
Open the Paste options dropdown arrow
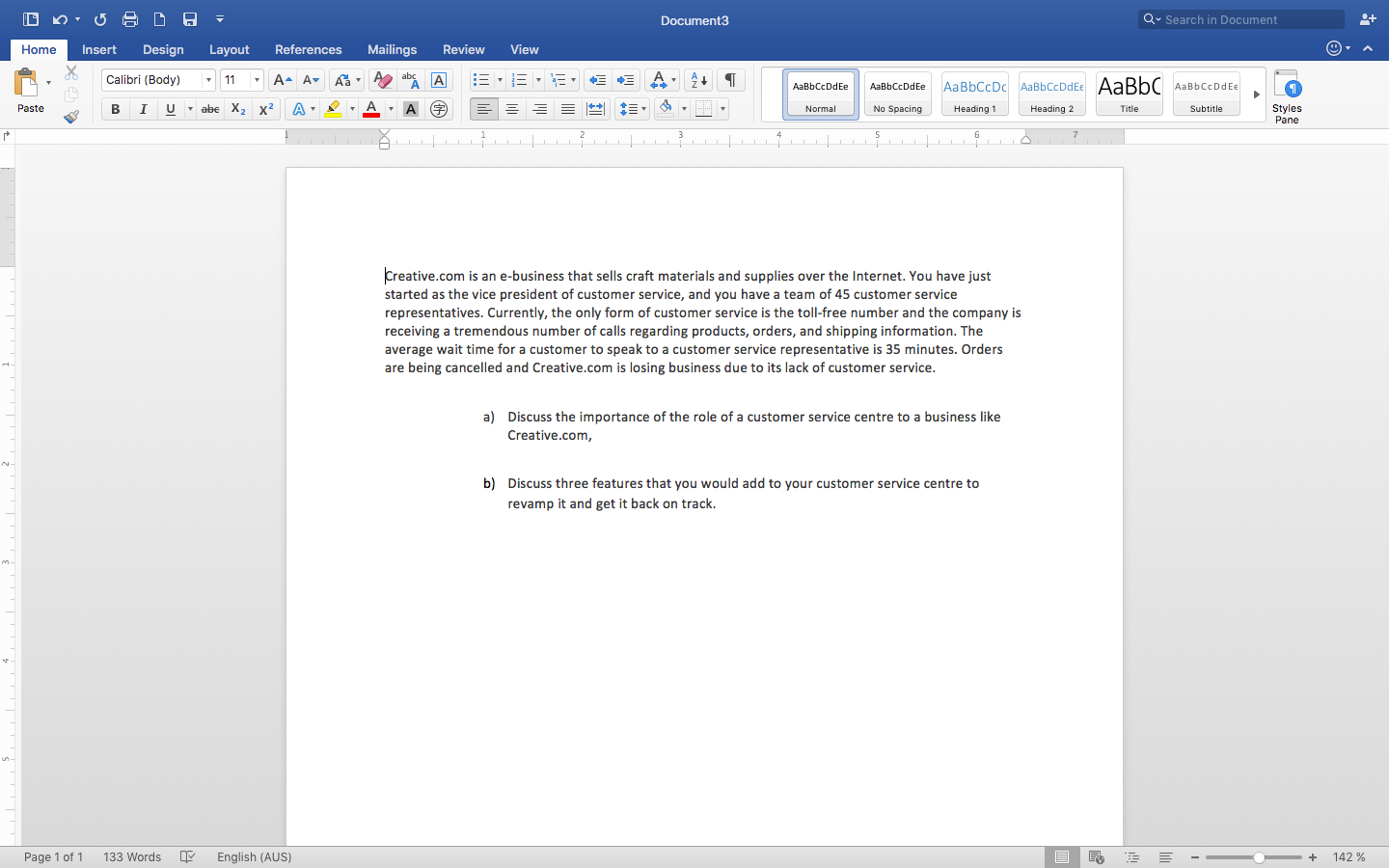tap(48, 83)
